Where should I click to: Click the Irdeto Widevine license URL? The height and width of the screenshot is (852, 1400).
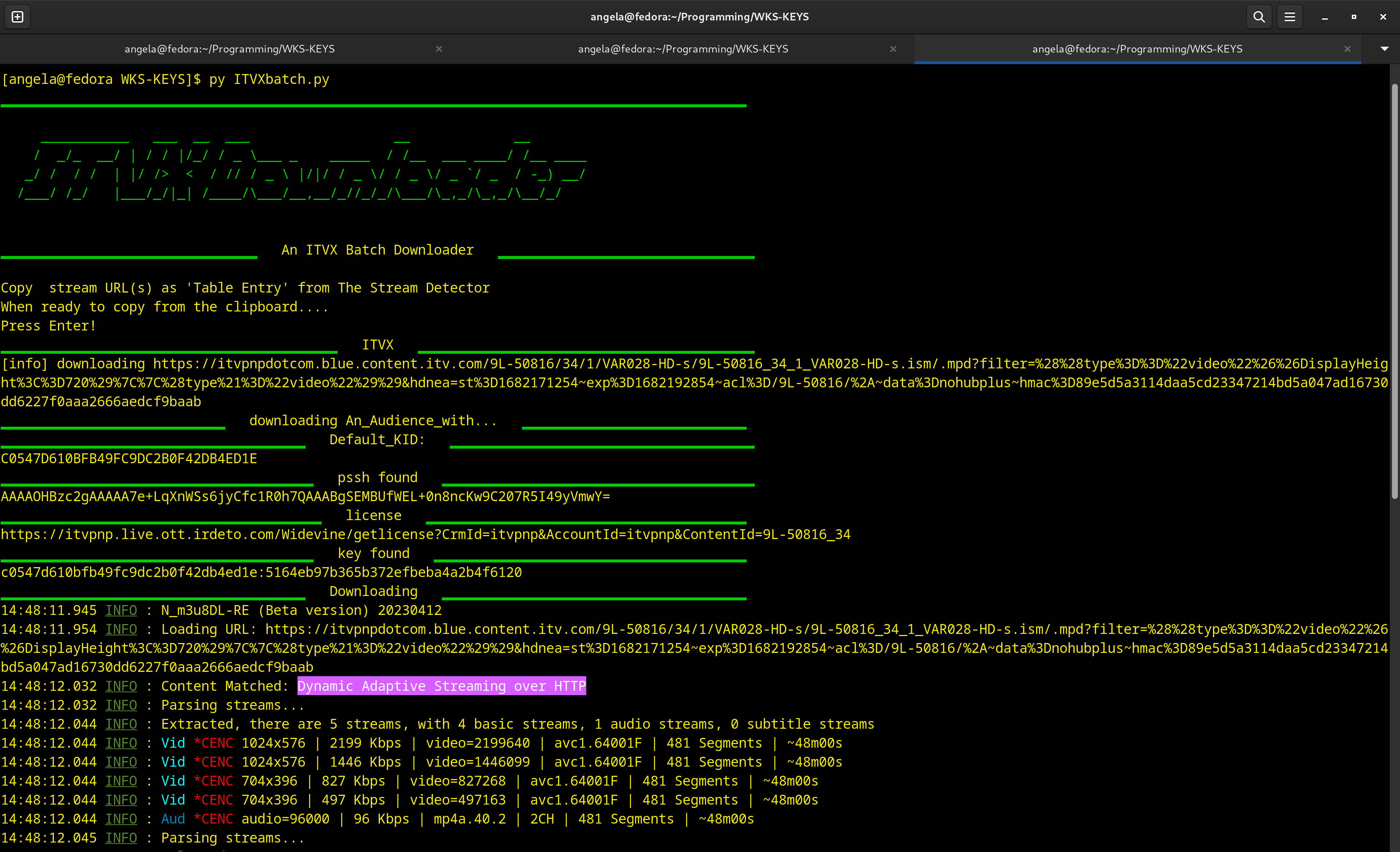425,534
